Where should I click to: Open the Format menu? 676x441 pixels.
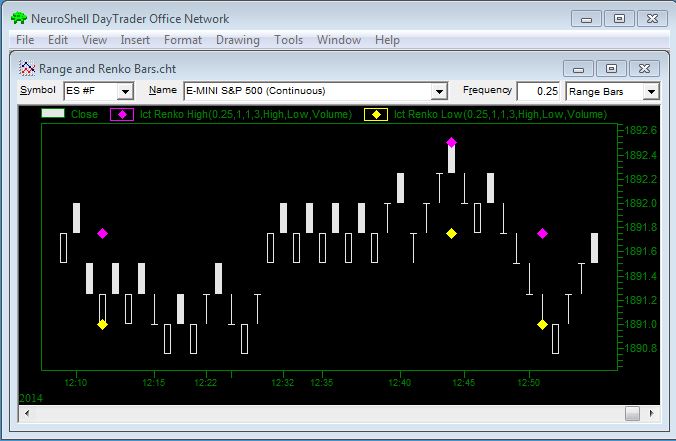(x=183, y=40)
